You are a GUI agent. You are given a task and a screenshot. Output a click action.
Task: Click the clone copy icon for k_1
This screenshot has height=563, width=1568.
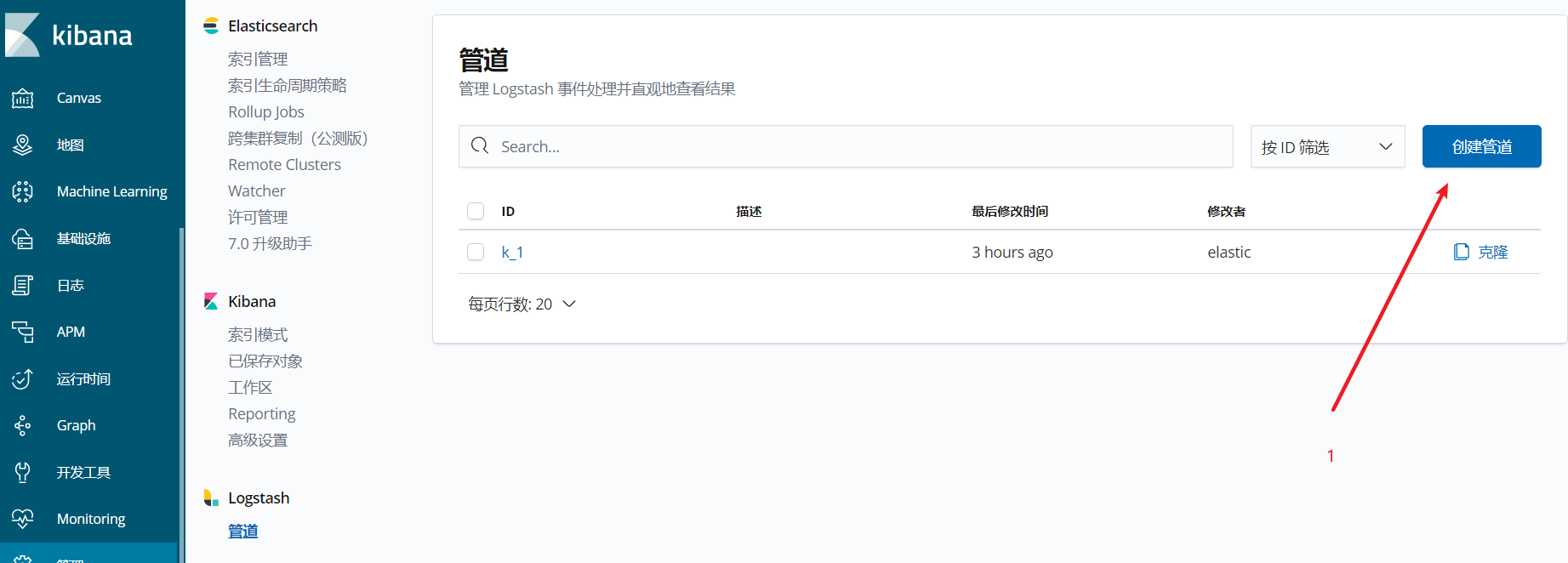(x=1462, y=252)
